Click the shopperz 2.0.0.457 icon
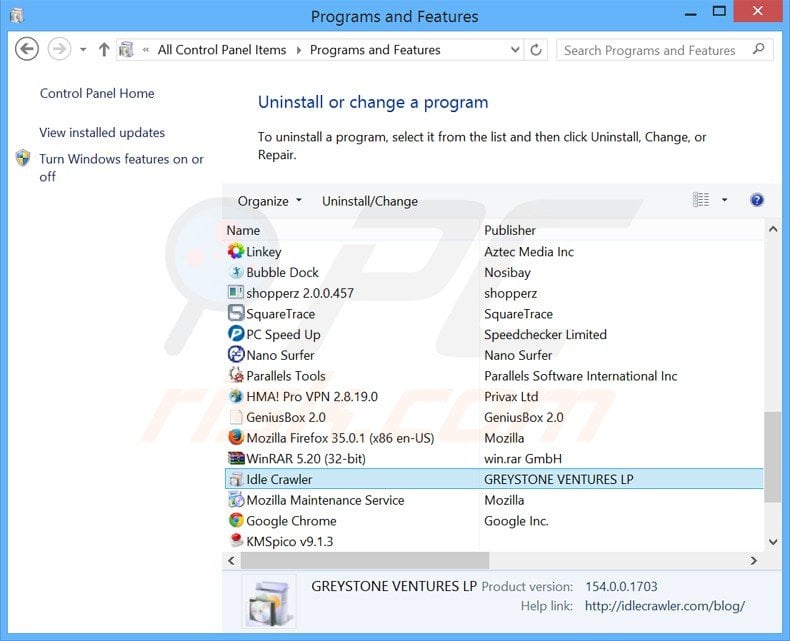Image resolution: width=790 pixels, height=641 pixels. 235,293
